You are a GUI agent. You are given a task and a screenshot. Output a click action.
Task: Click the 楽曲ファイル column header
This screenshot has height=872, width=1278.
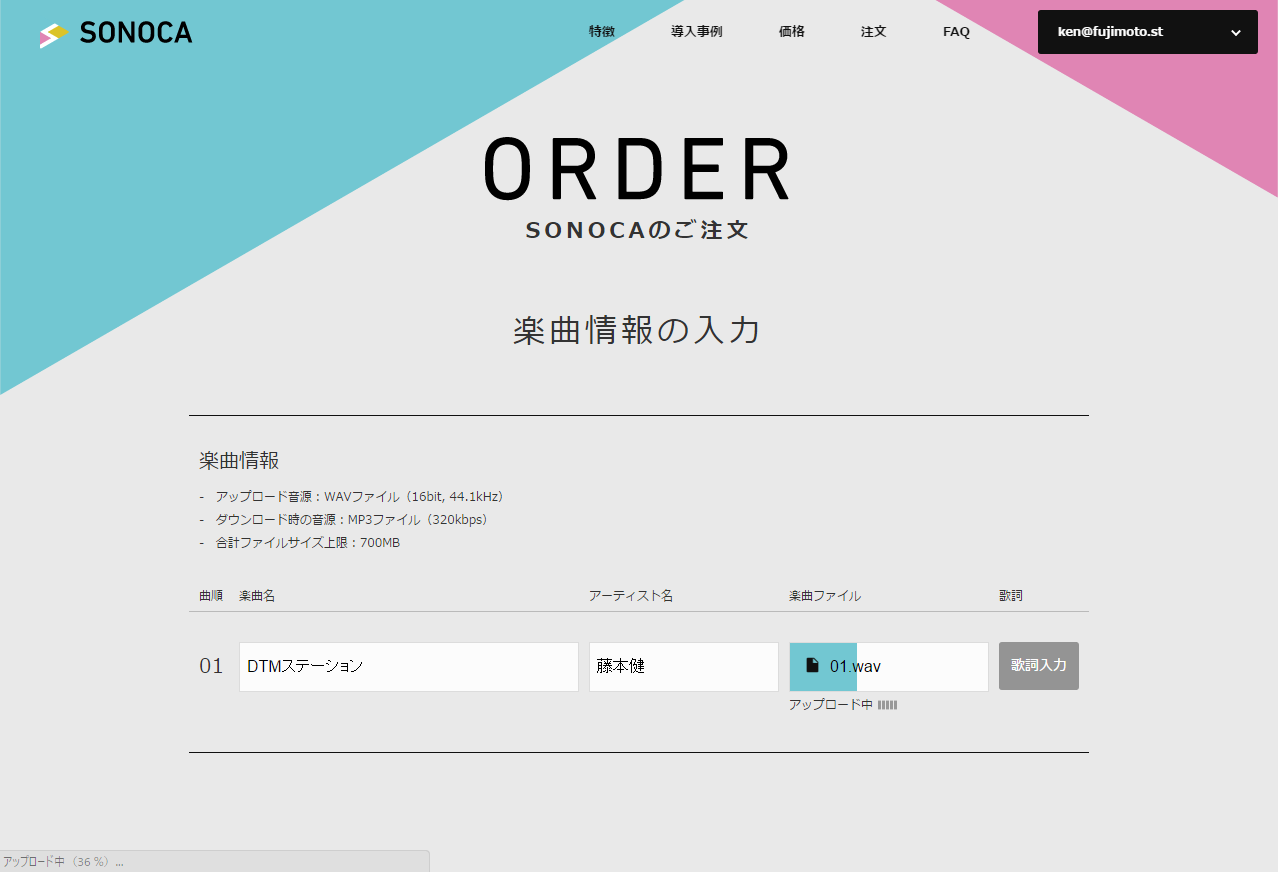click(x=825, y=596)
